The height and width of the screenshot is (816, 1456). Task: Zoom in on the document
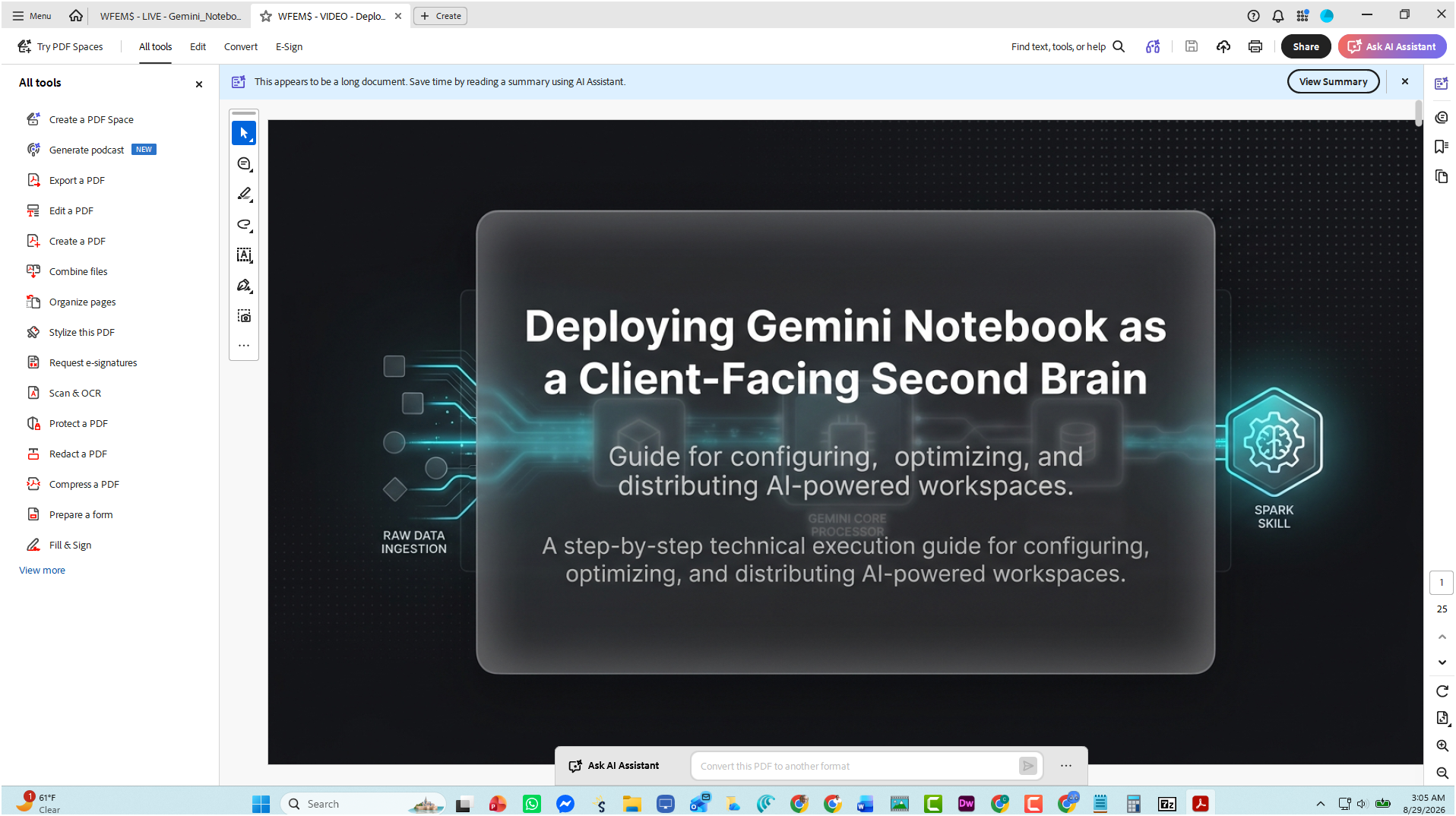(1442, 746)
